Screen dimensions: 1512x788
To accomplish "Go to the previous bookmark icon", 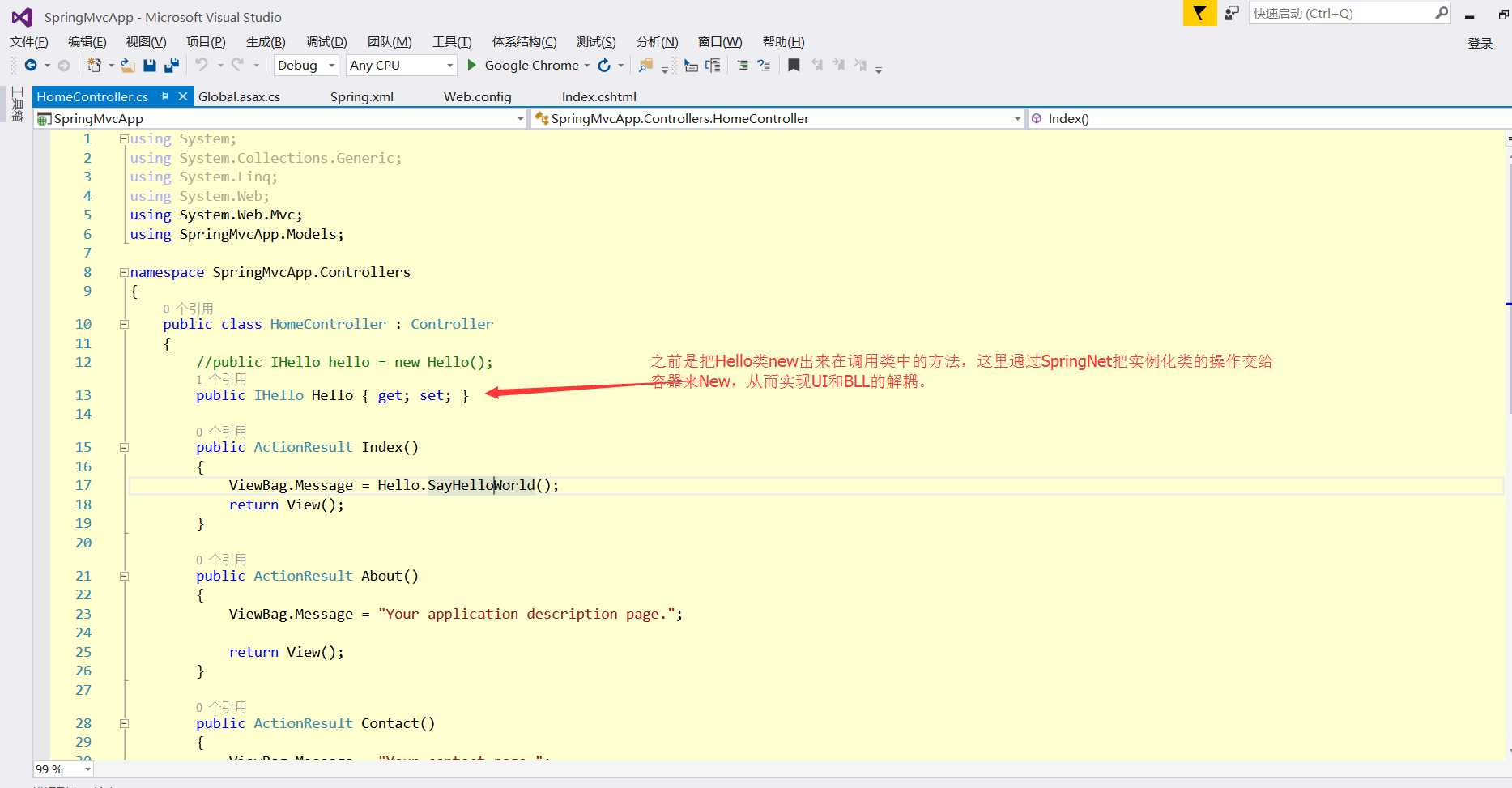I will pos(817,65).
